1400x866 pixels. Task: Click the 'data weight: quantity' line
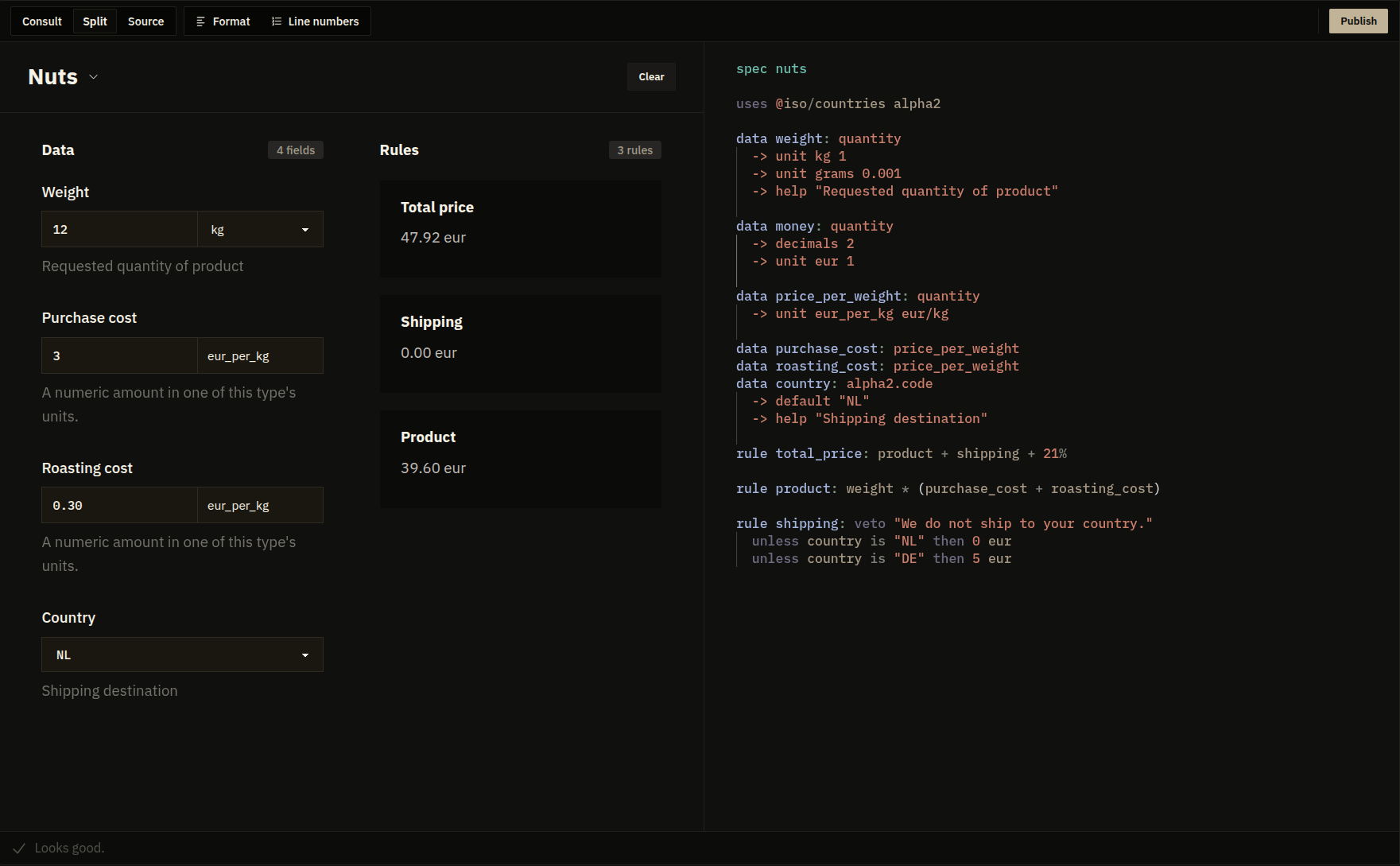point(819,138)
